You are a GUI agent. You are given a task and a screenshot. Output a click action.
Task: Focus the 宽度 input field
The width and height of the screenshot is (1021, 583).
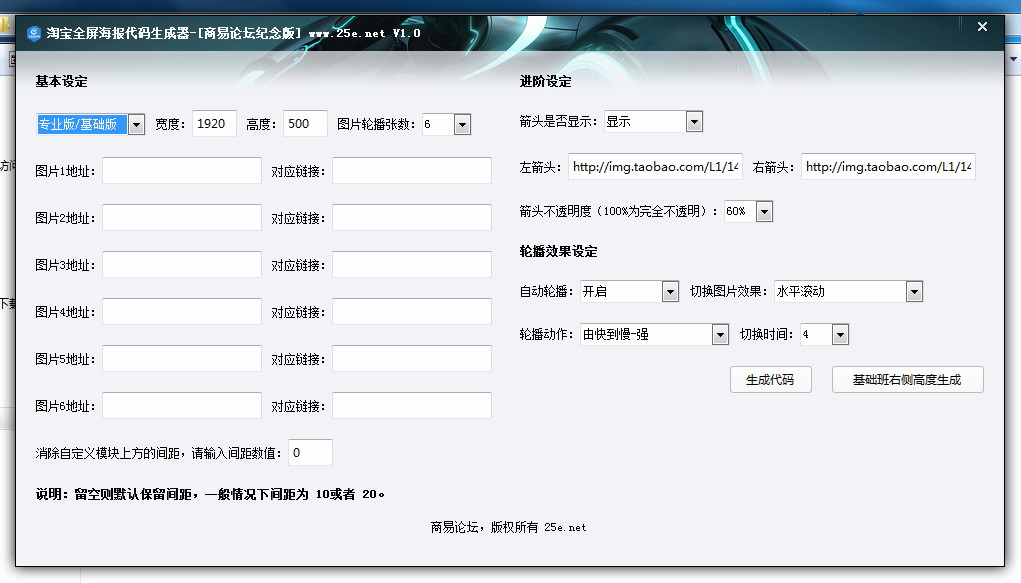214,124
